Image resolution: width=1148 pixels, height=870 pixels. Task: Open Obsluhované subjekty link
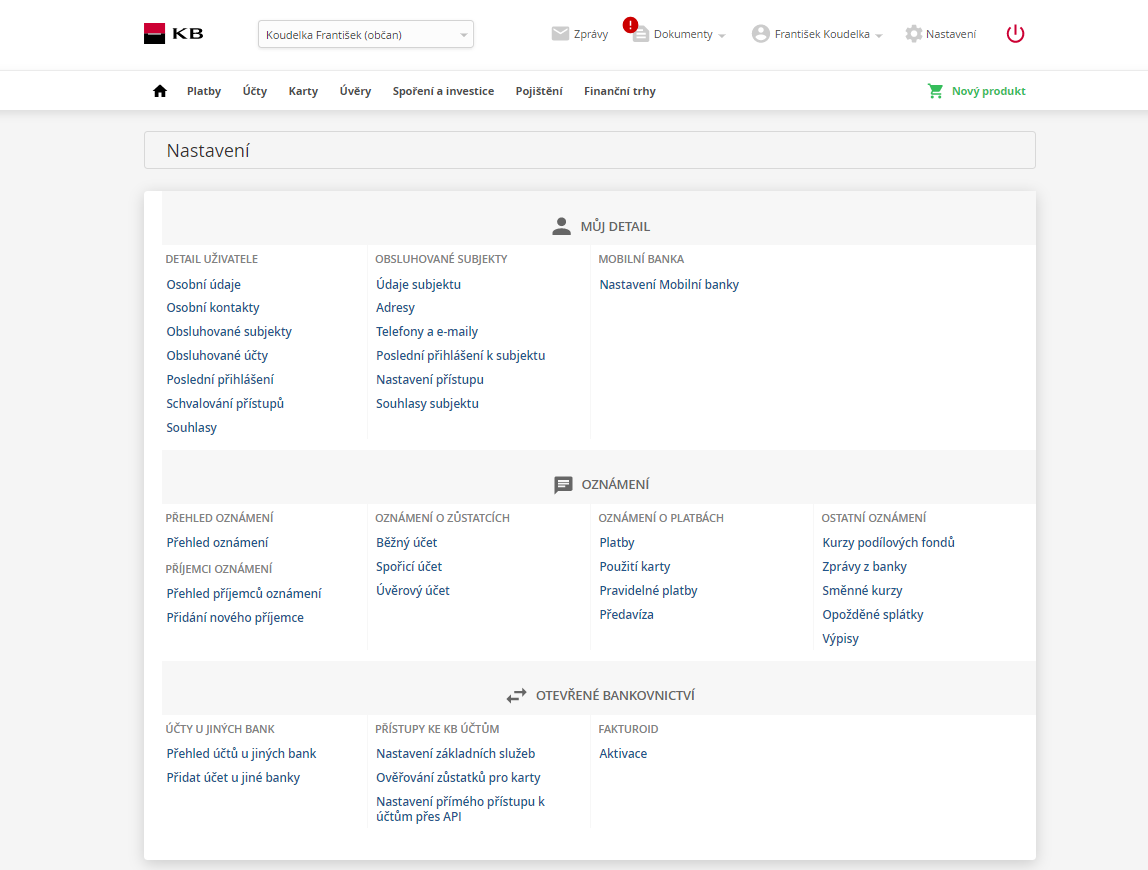pos(228,332)
